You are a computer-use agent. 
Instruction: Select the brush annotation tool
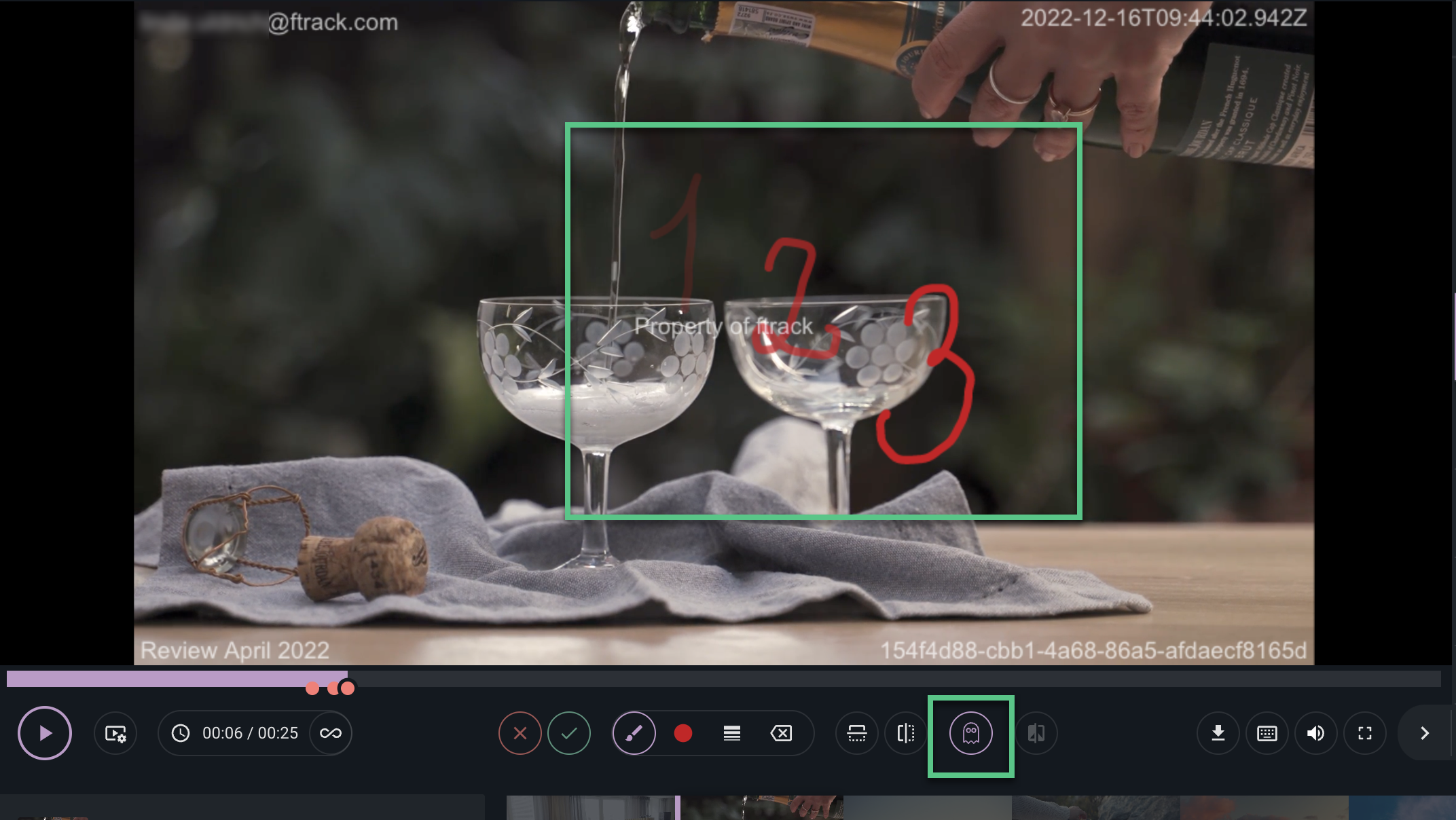click(x=634, y=733)
